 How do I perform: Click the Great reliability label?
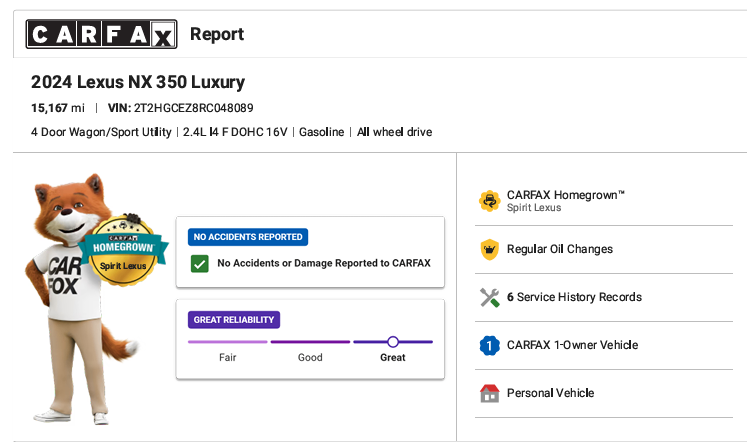393,357
